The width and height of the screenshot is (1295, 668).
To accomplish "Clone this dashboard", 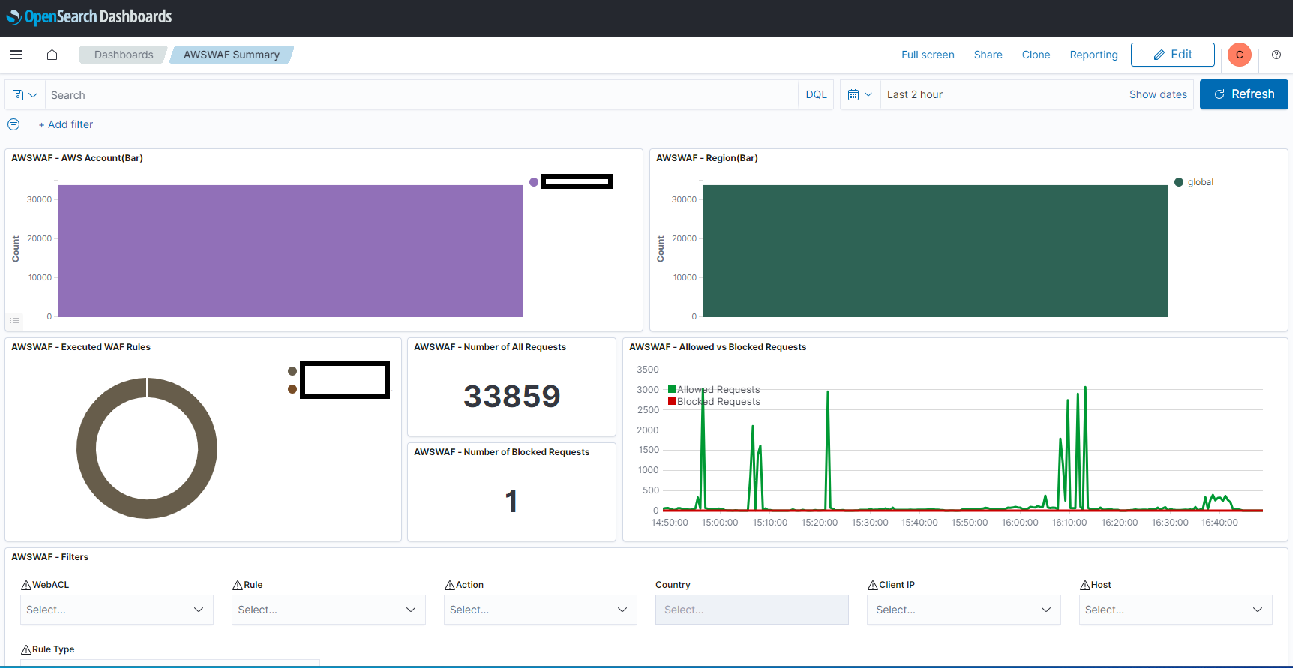I will (1036, 55).
